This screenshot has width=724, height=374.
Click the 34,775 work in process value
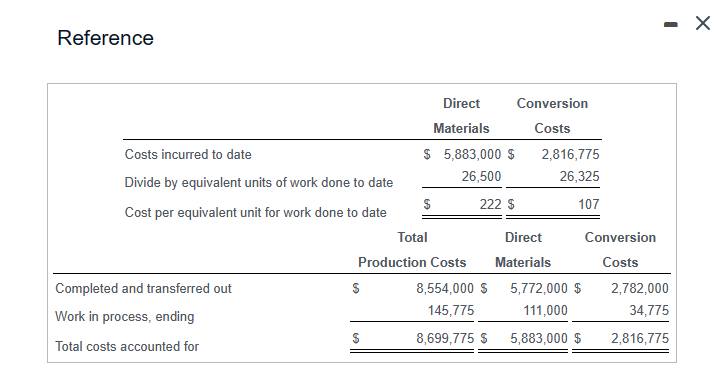click(649, 310)
